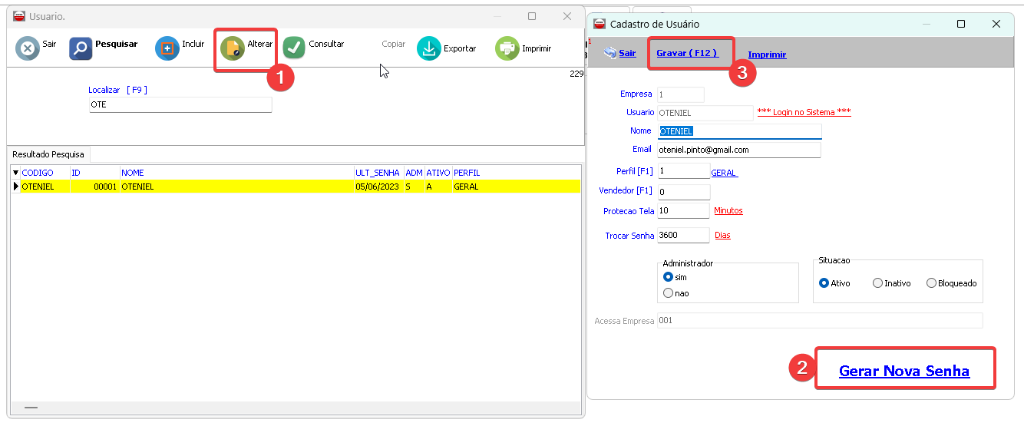Screen dimensions: 1024x428
Task: Click the Imprimir link in Cadastro window
Action: [x=766, y=54]
